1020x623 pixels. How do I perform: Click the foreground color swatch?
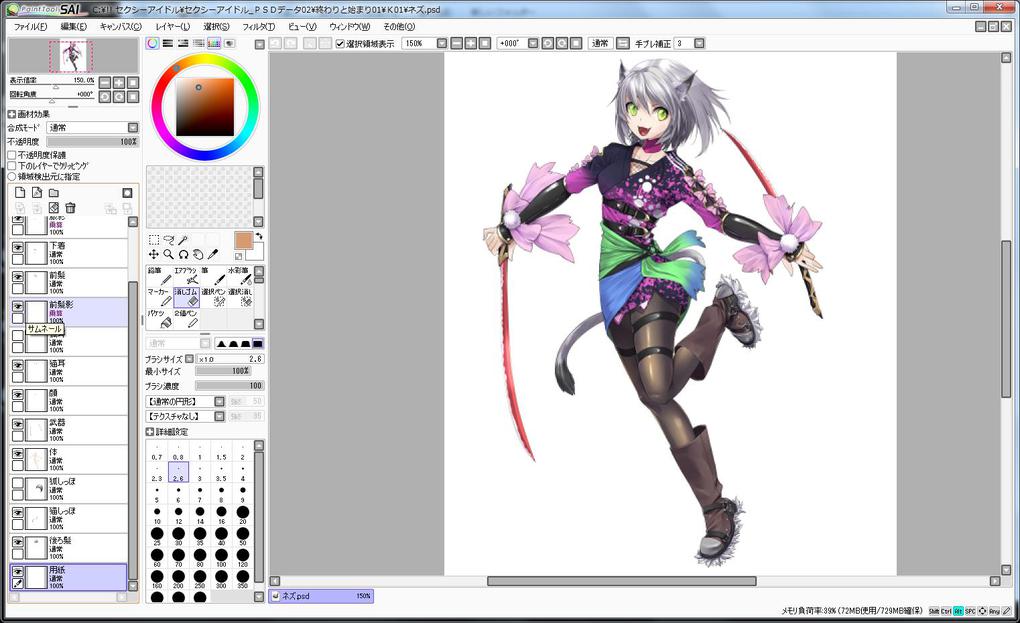pyautogui.click(x=243, y=240)
